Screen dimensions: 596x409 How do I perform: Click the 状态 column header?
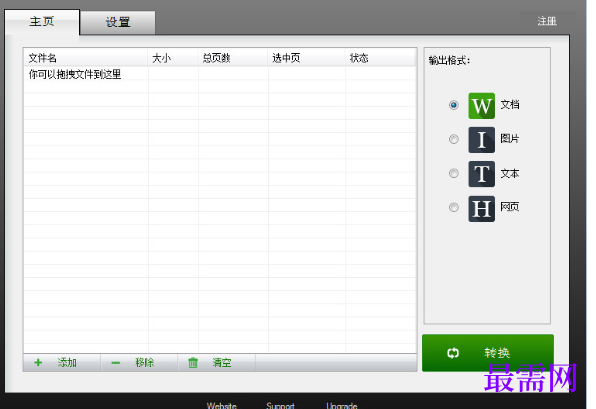[x=380, y=58]
